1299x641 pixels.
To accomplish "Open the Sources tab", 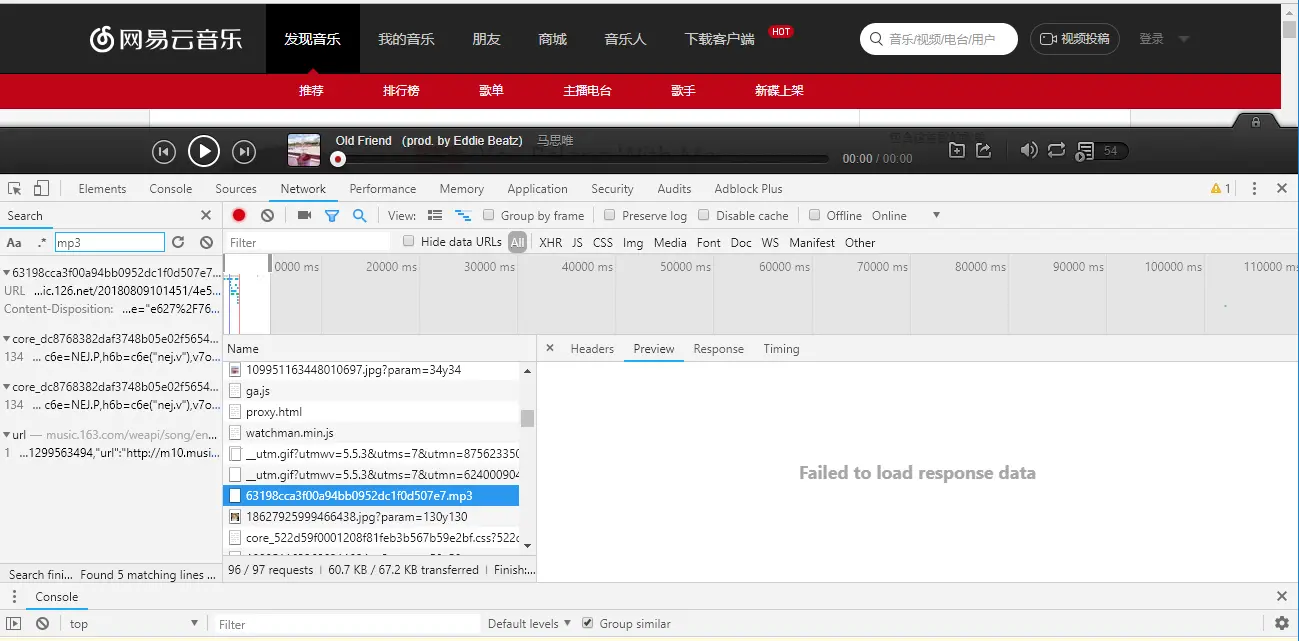I will (236, 188).
